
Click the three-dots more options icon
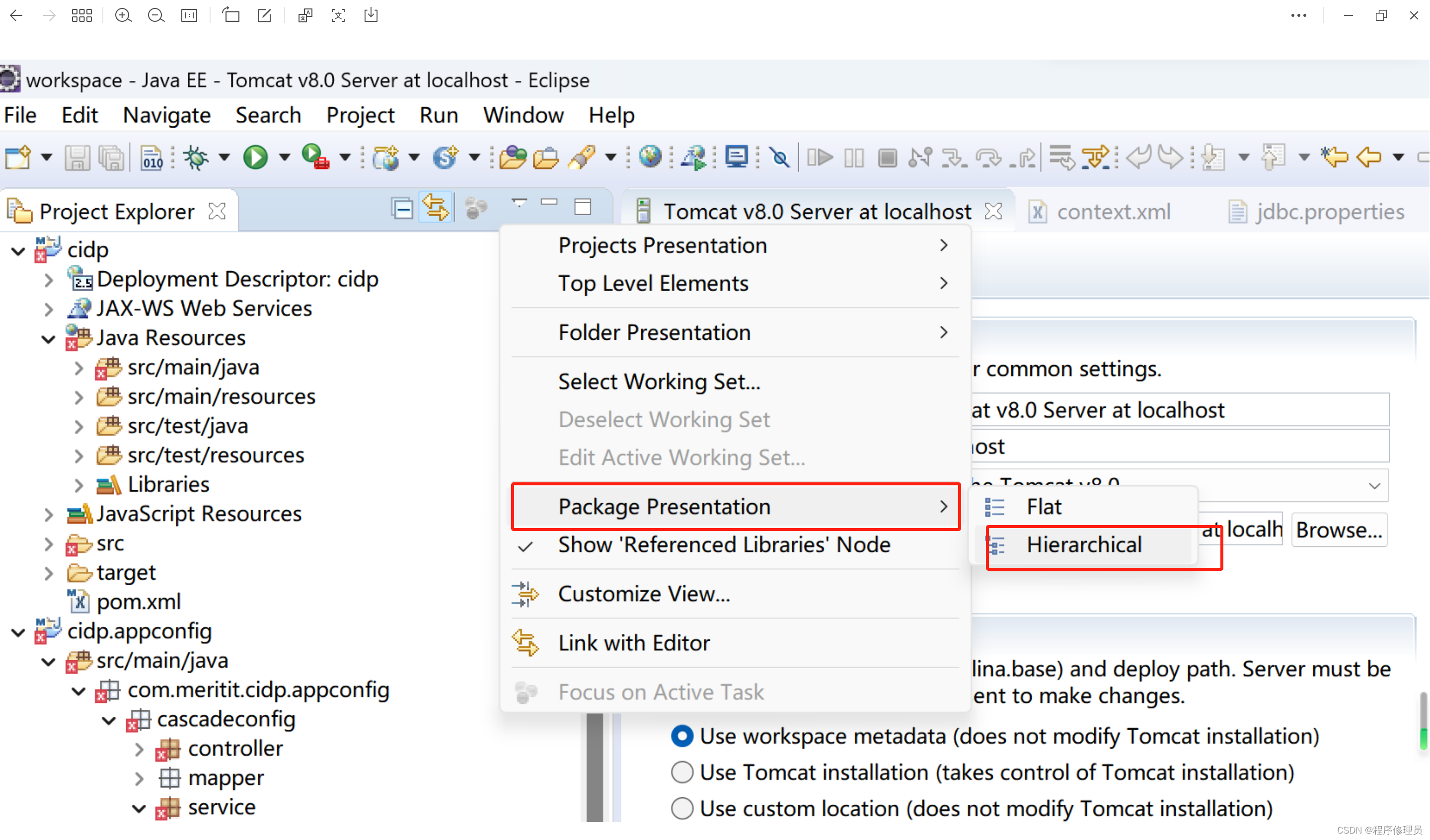coord(1299,15)
